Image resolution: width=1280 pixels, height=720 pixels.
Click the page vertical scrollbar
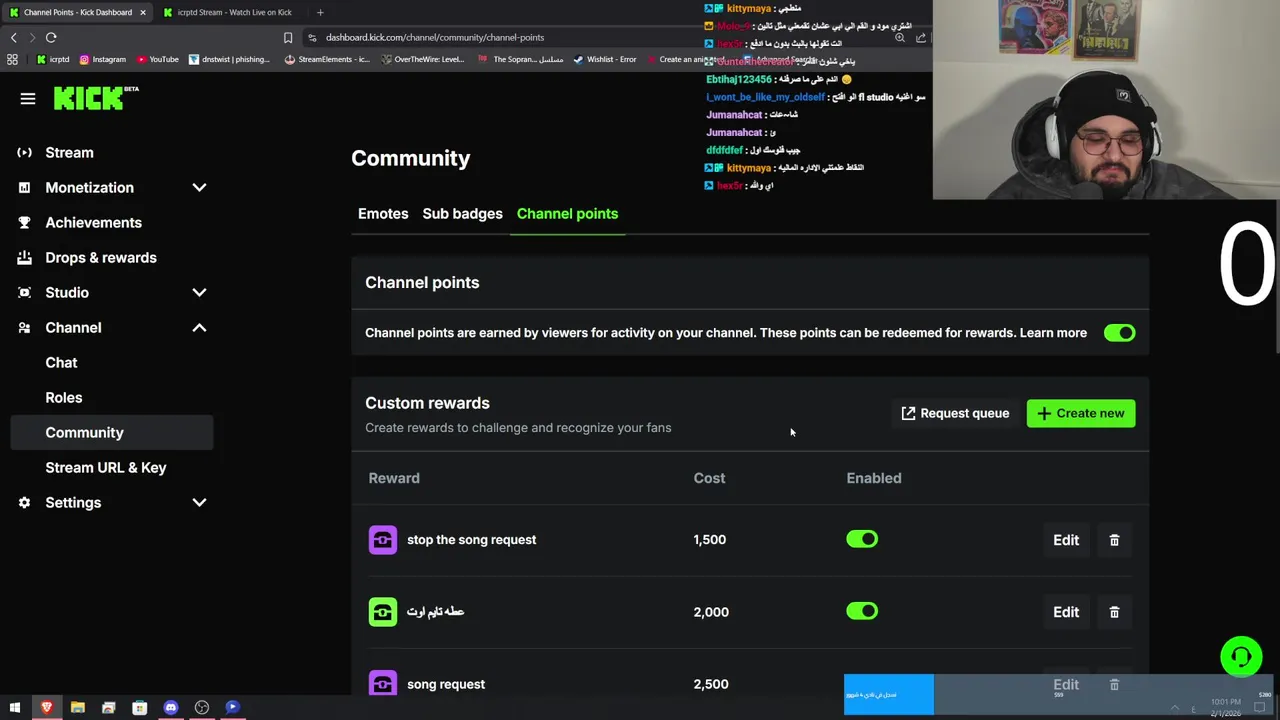pos(1276,276)
